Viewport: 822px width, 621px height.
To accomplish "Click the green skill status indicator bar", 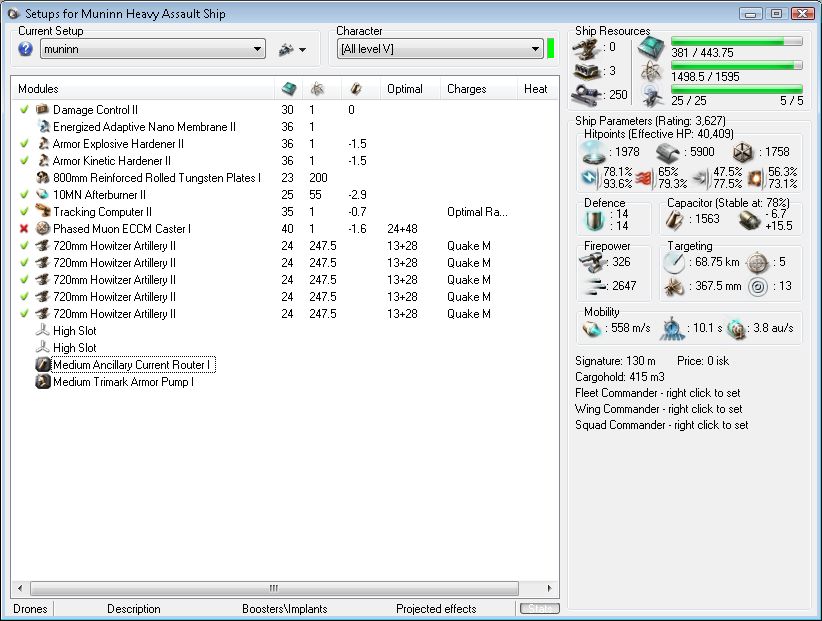I will tap(550, 49).
